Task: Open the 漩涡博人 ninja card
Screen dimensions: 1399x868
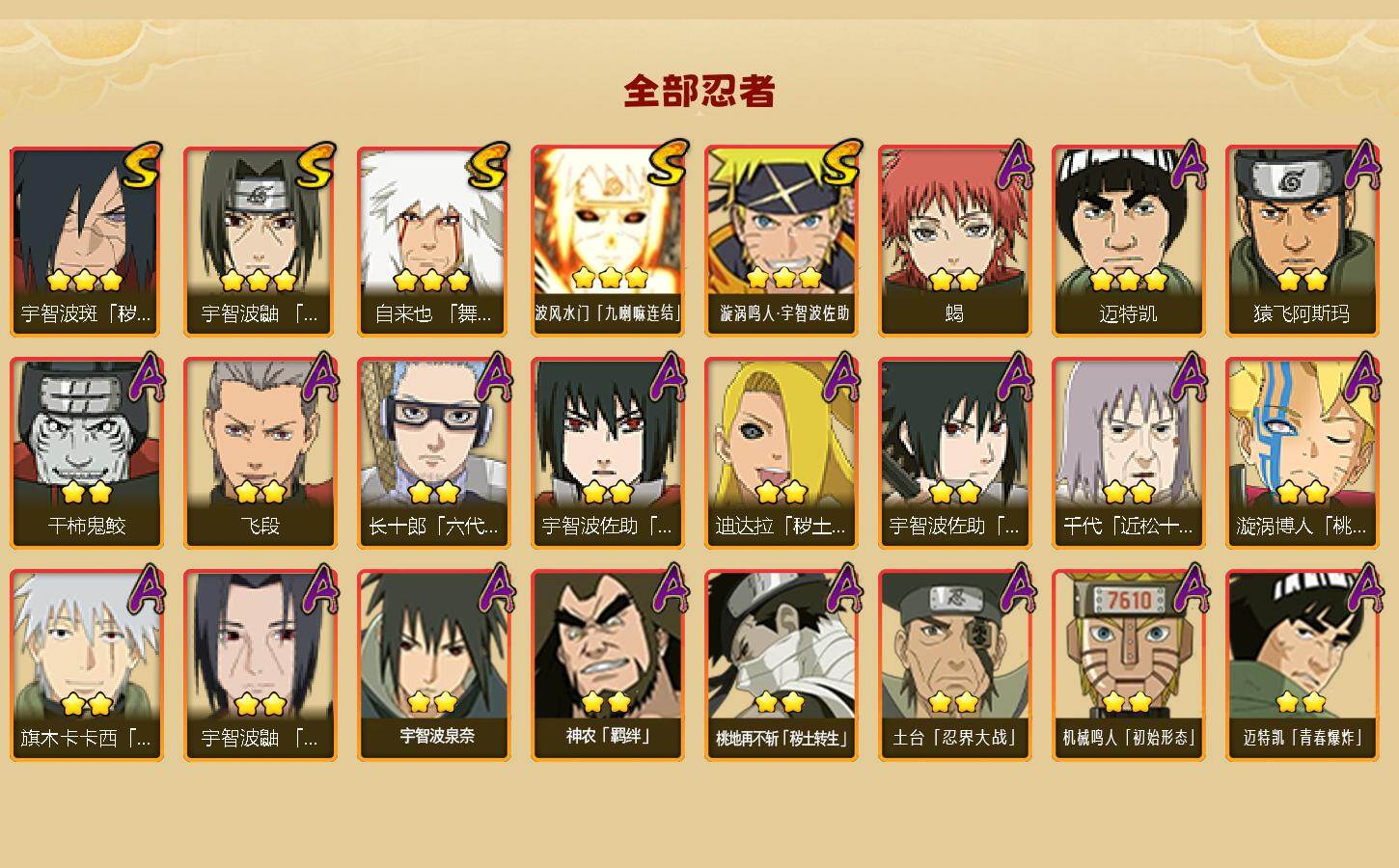Action: point(1302,453)
